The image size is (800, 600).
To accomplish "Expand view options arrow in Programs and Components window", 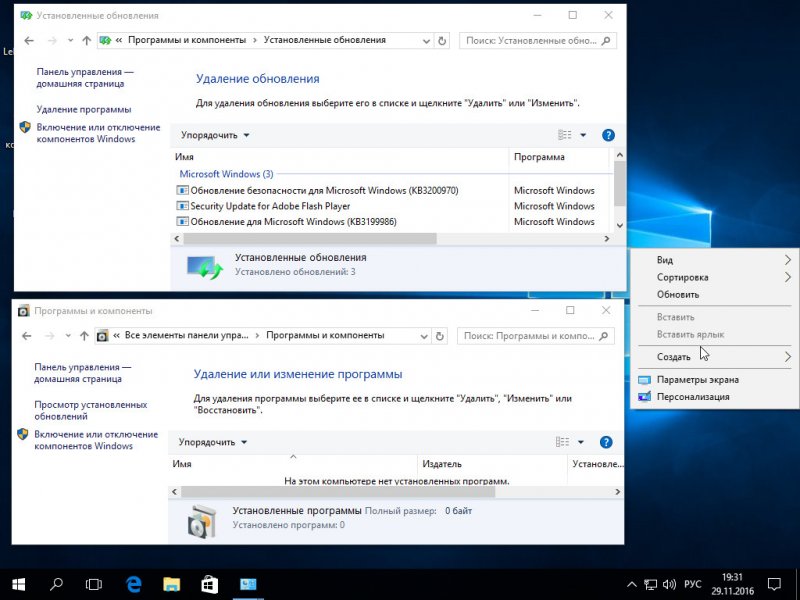I will click(581, 442).
